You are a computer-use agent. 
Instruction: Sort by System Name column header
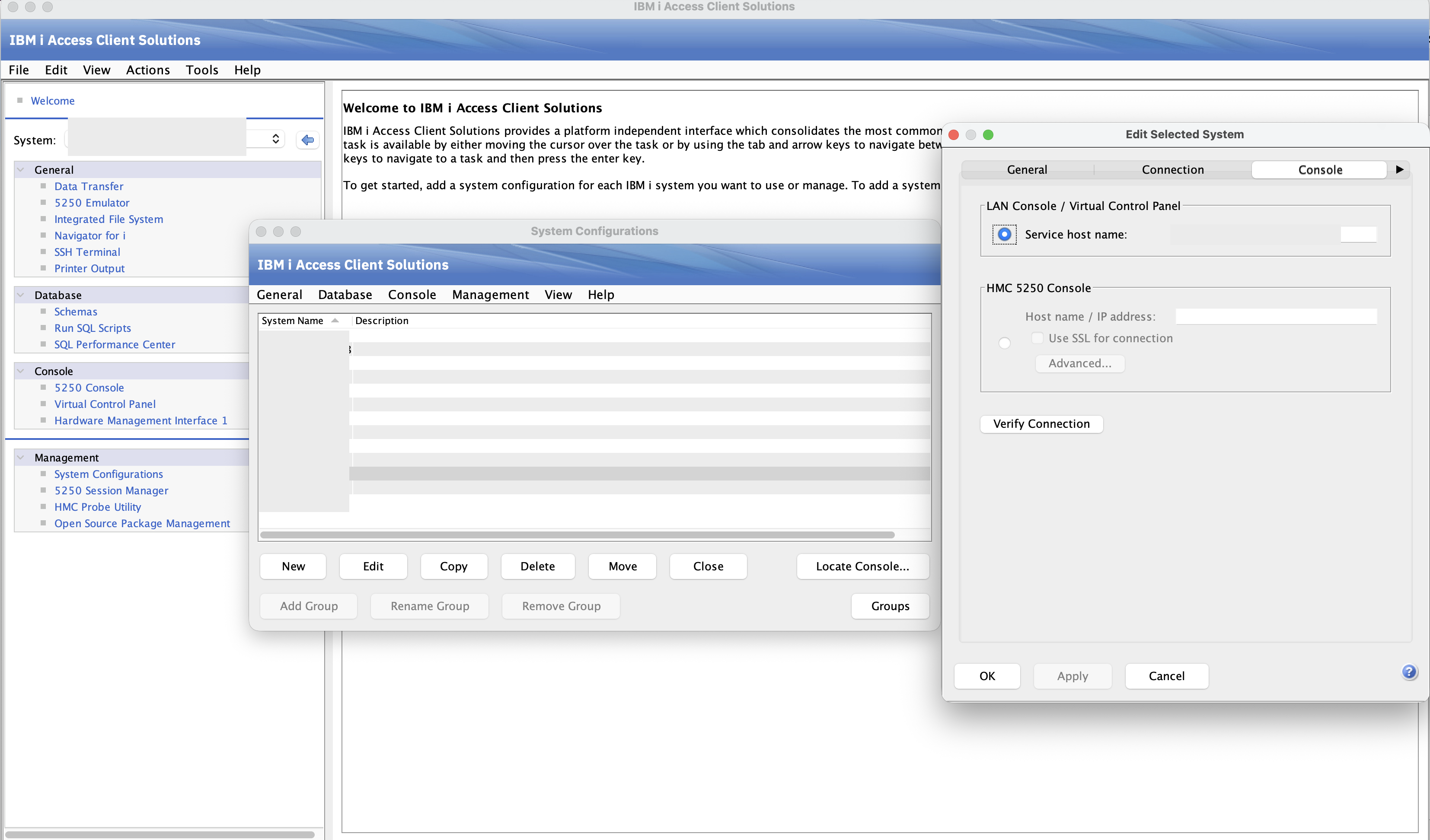tap(303, 321)
